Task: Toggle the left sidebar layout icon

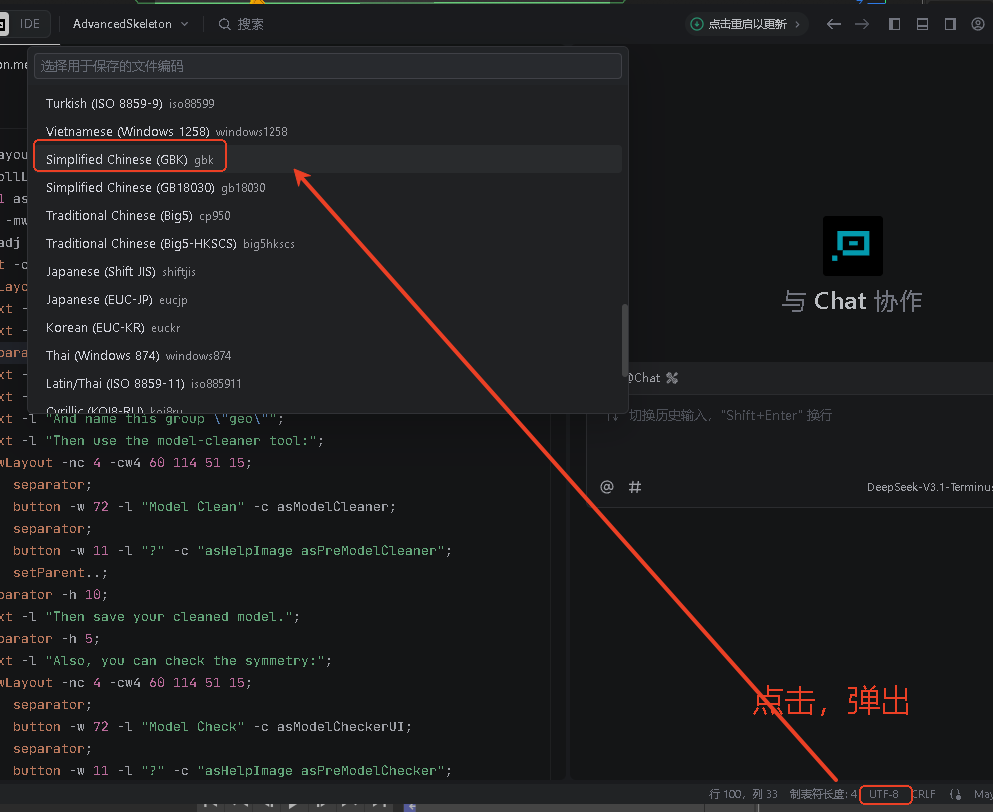Action: [895, 24]
